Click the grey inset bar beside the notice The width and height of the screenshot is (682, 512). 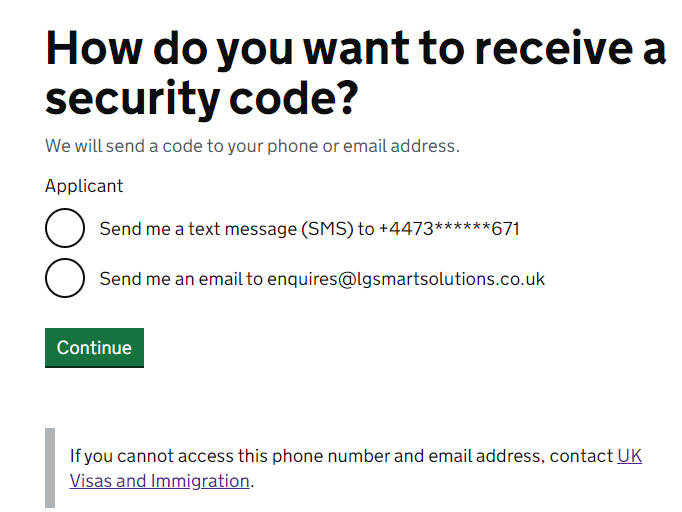pos(50,468)
